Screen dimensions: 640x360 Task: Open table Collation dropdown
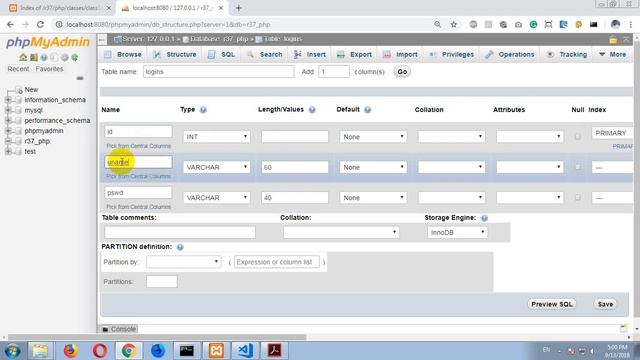click(341, 232)
